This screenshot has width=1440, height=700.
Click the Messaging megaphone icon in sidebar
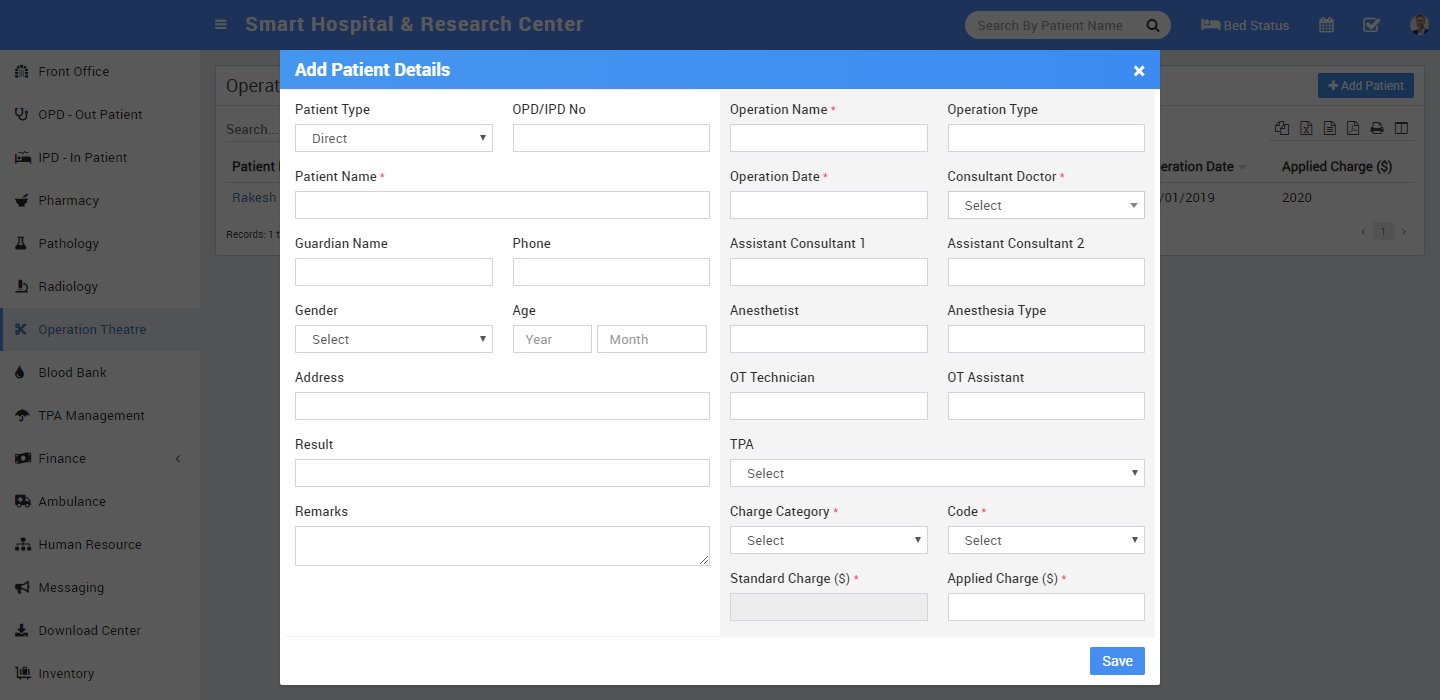pyautogui.click(x=22, y=587)
